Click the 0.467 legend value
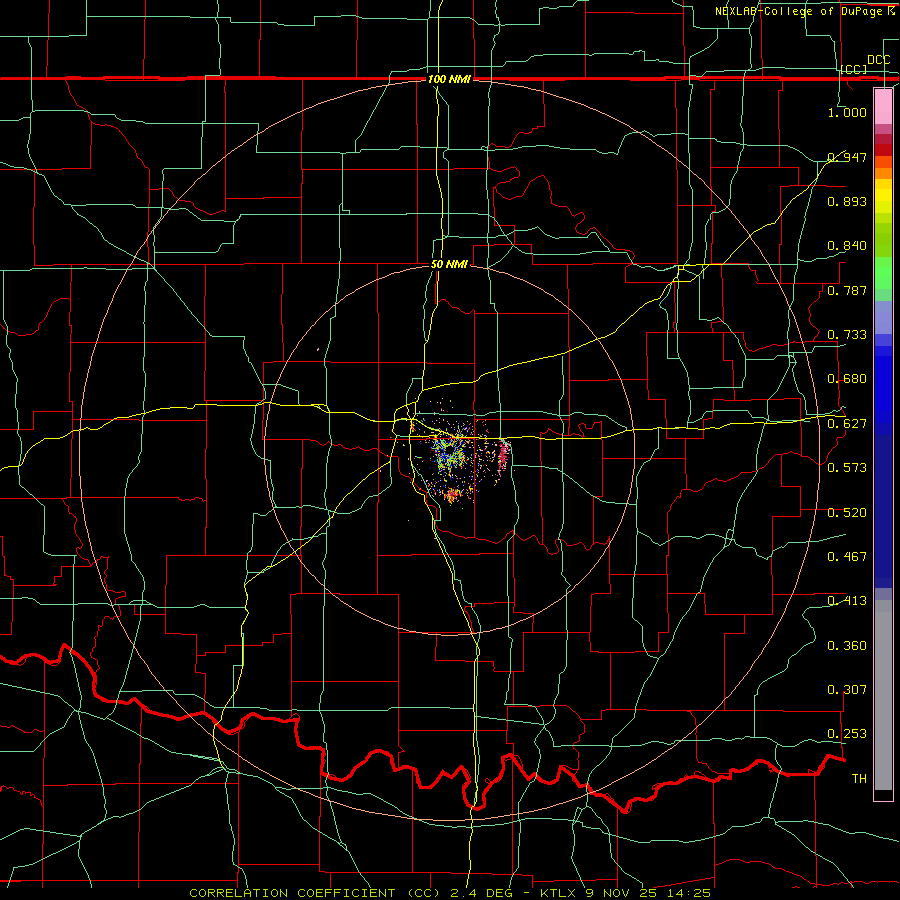 (847, 557)
